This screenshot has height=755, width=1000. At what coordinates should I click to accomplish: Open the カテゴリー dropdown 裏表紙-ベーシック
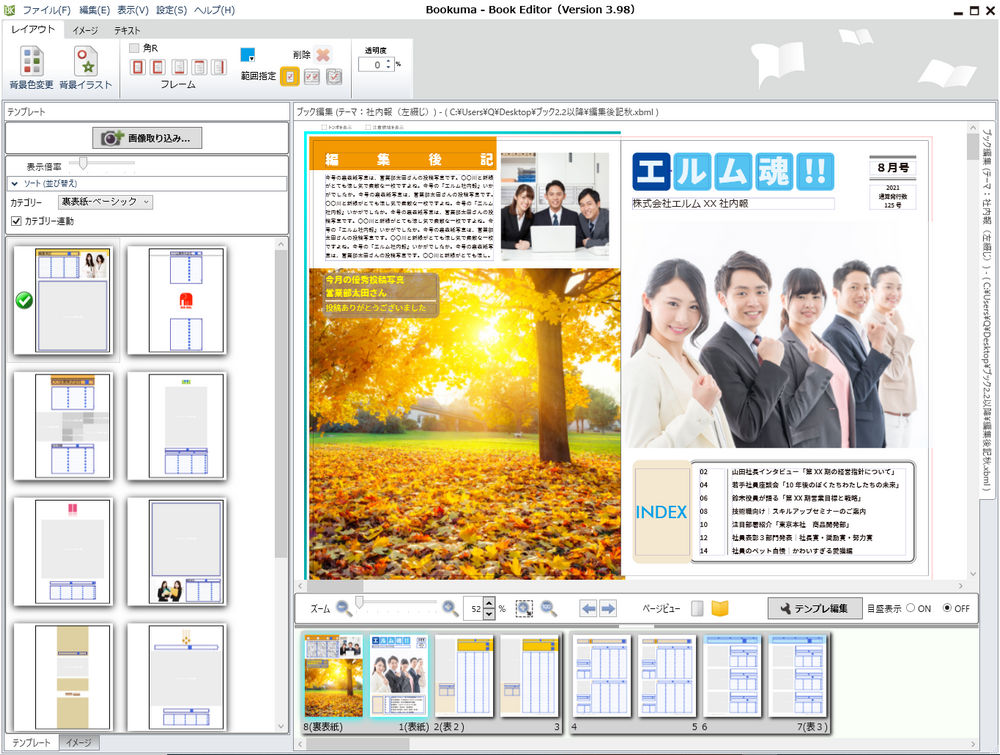point(105,202)
